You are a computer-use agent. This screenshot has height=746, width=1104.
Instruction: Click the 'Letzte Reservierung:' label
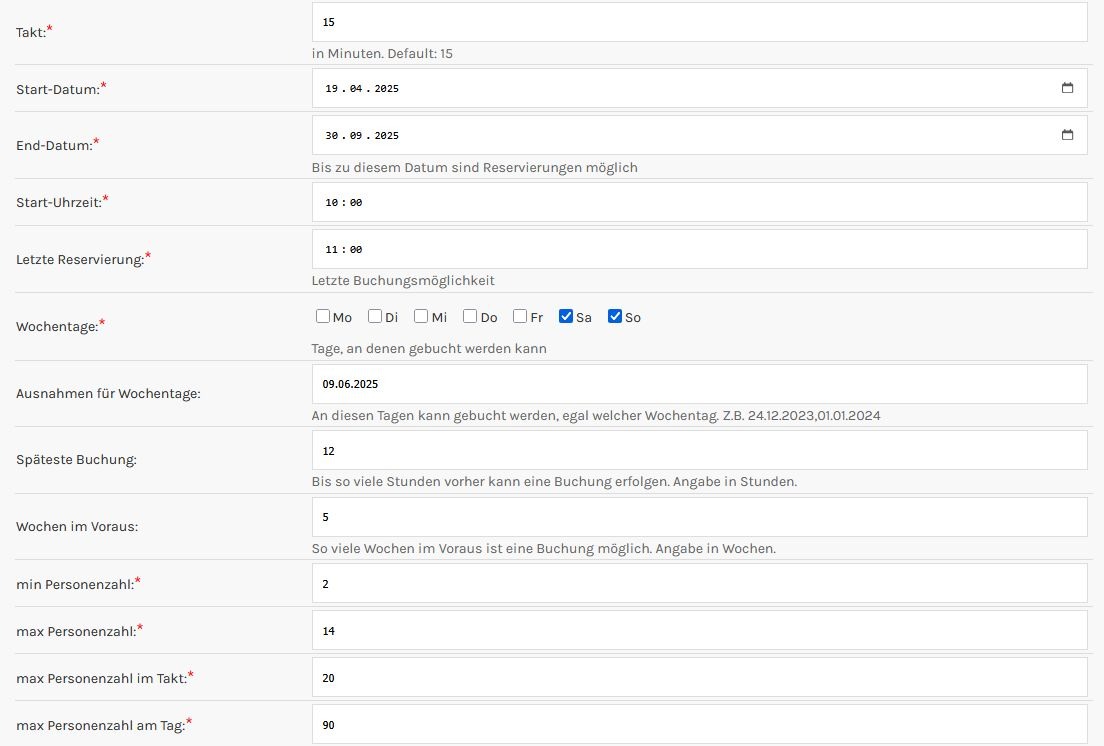point(80,260)
